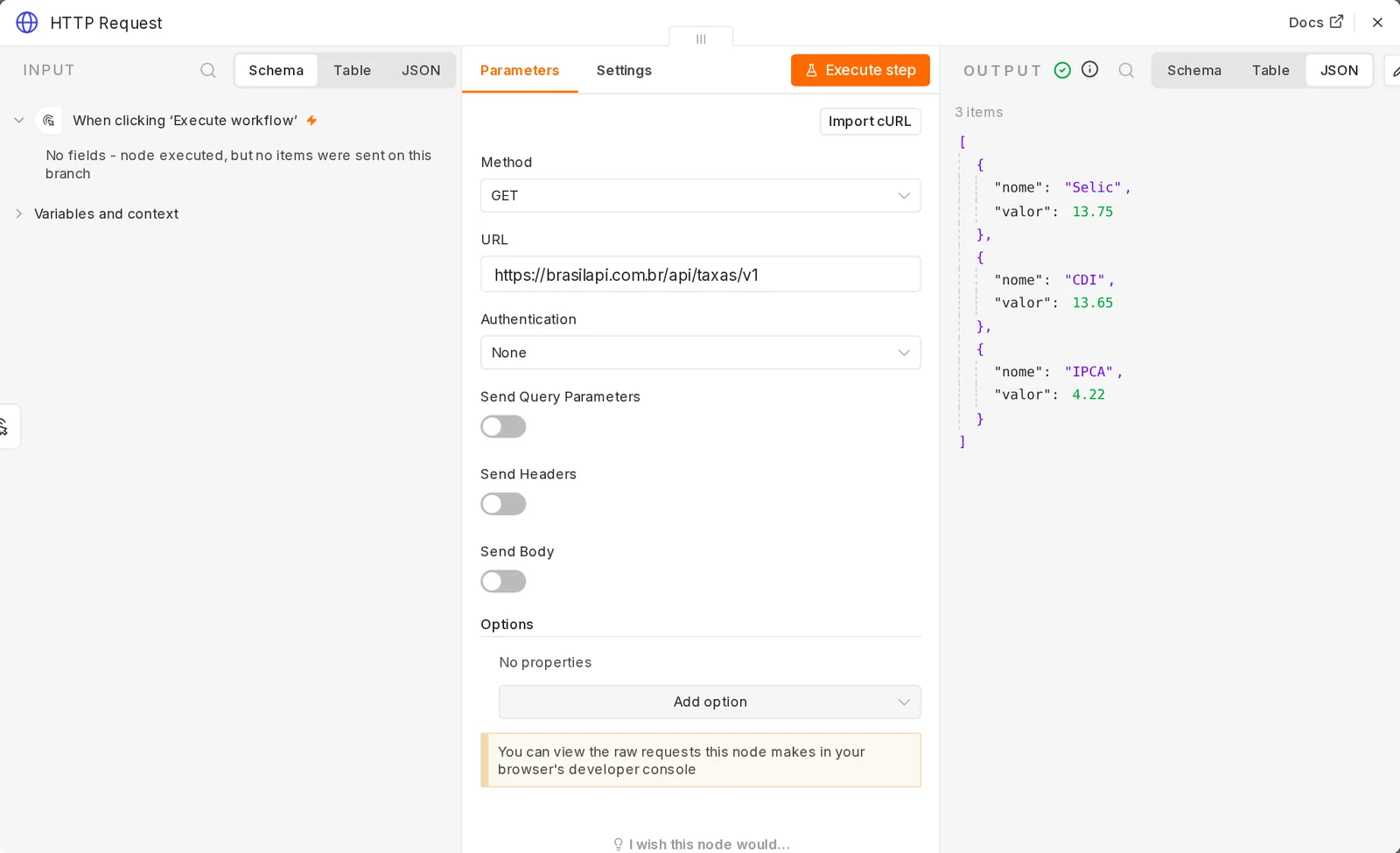Click the "CDI" value in output
1400x853 pixels.
coord(1084,280)
